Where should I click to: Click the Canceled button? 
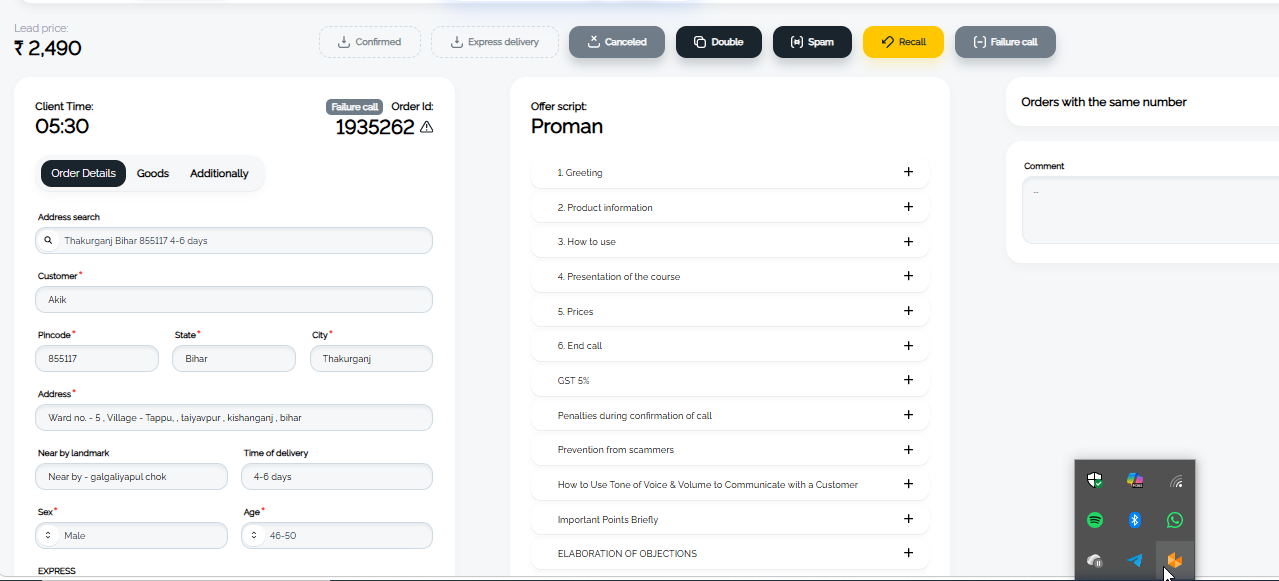[617, 42]
